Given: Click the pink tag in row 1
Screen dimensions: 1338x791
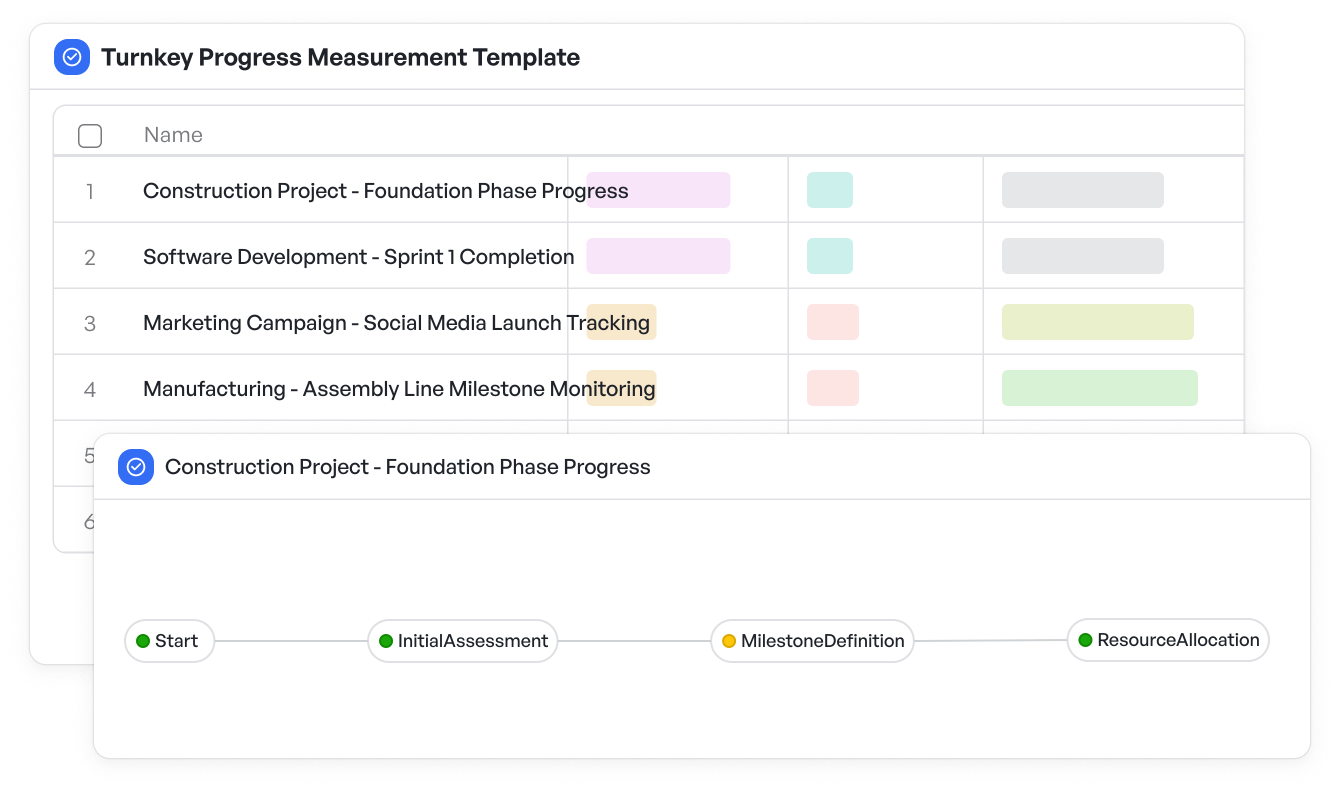Looking at the screenshot, I should point(658,190).
